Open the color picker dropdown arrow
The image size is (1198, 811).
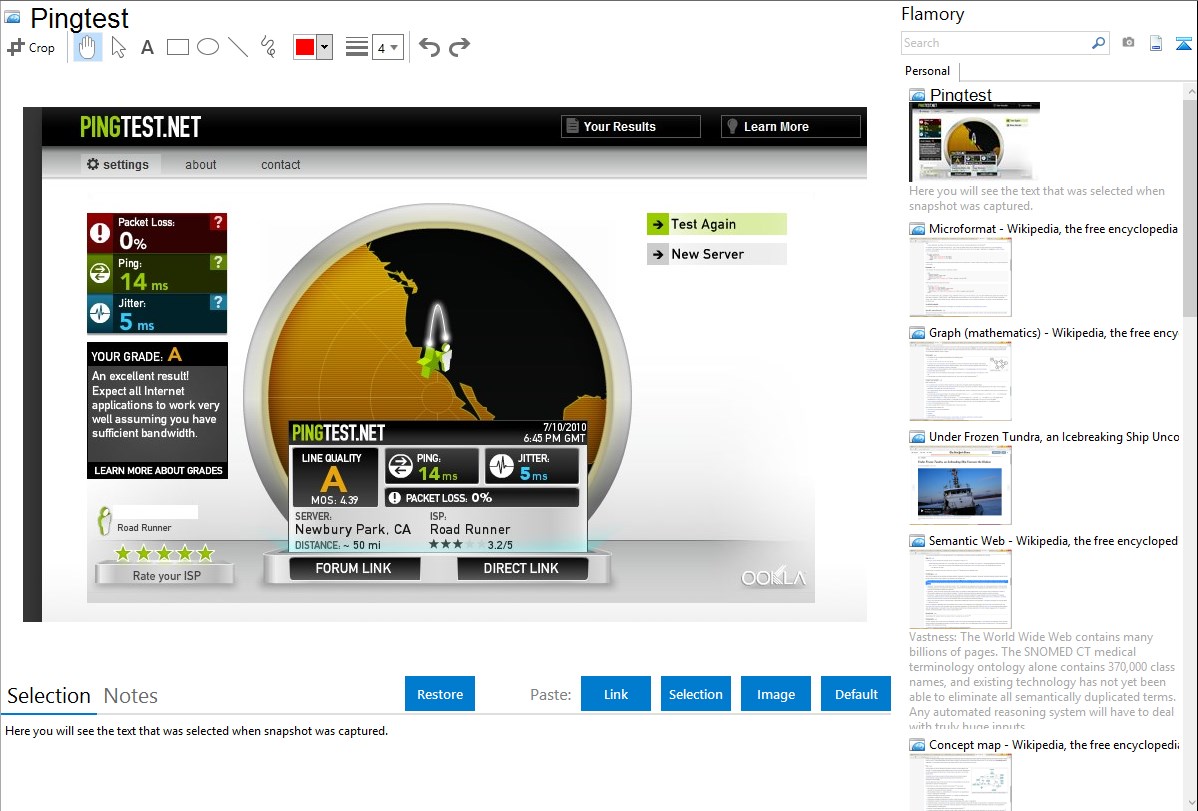[x=325, y=47]
